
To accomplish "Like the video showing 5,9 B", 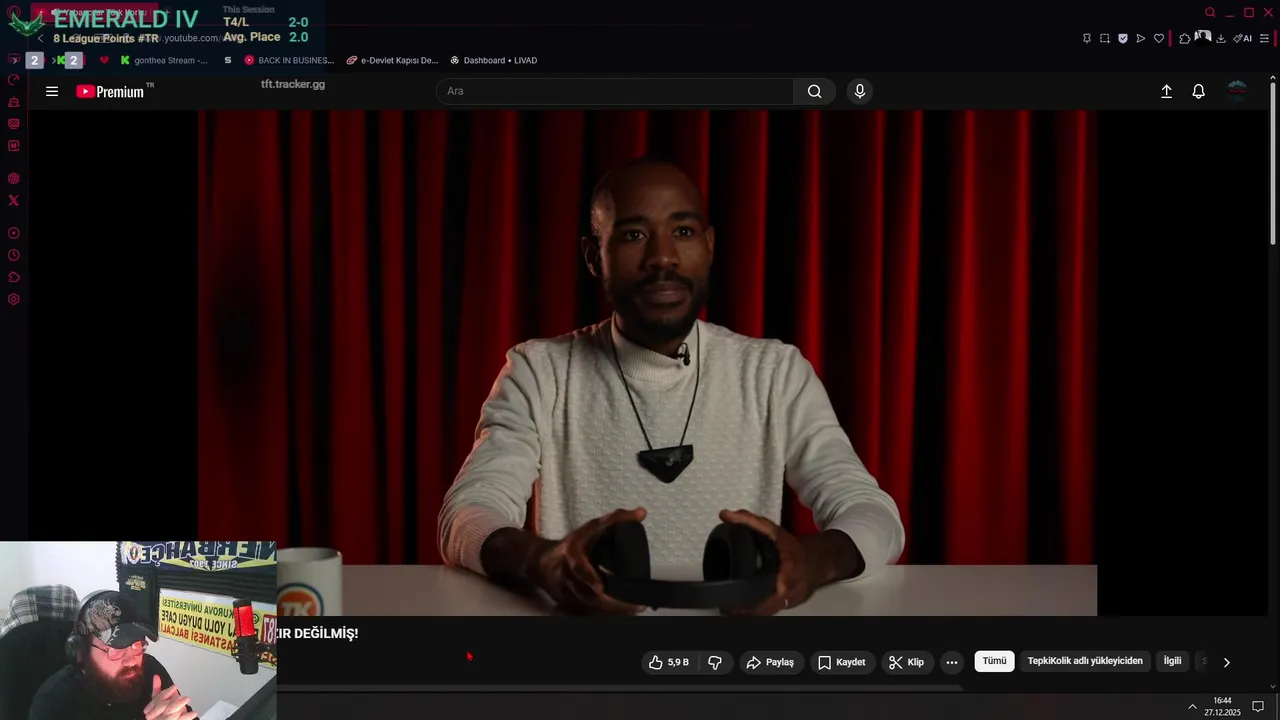I will point(668,662).
